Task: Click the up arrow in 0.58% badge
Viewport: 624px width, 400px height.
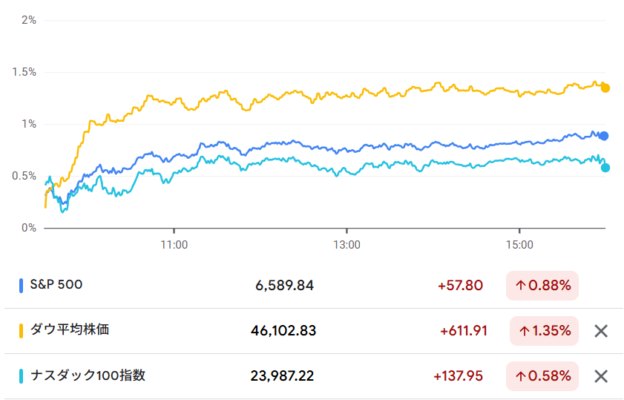Action: click(x=521, y=376)
